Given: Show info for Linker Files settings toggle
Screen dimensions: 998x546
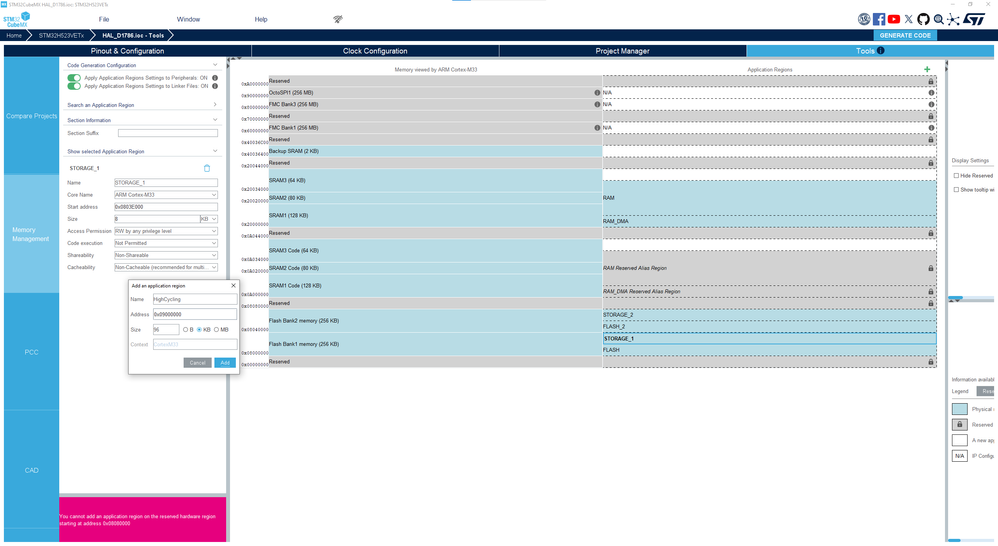Looking at the screenshot, I should click(215, 86).
